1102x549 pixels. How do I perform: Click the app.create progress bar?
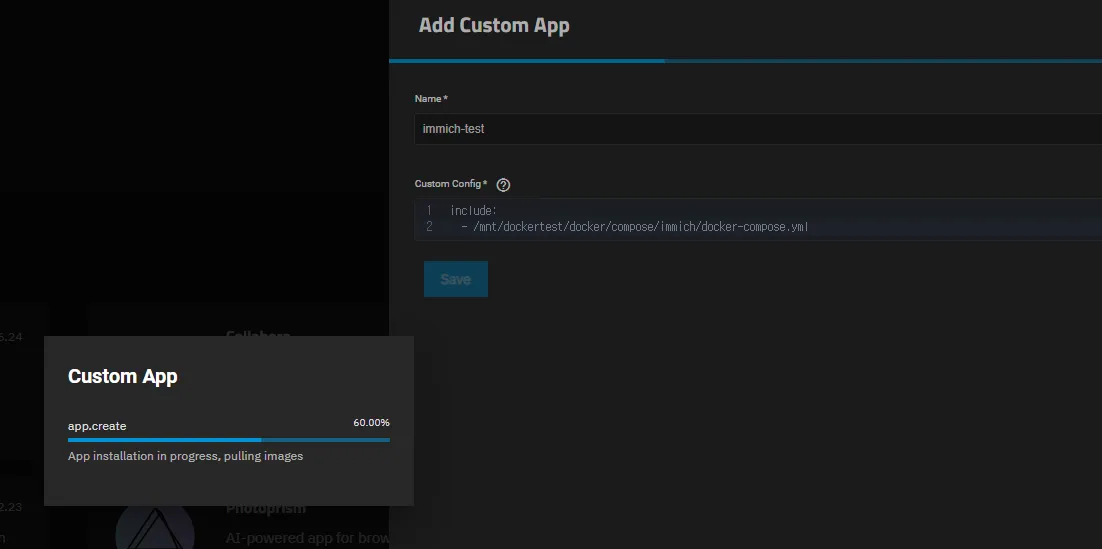(x=228, y=440)
